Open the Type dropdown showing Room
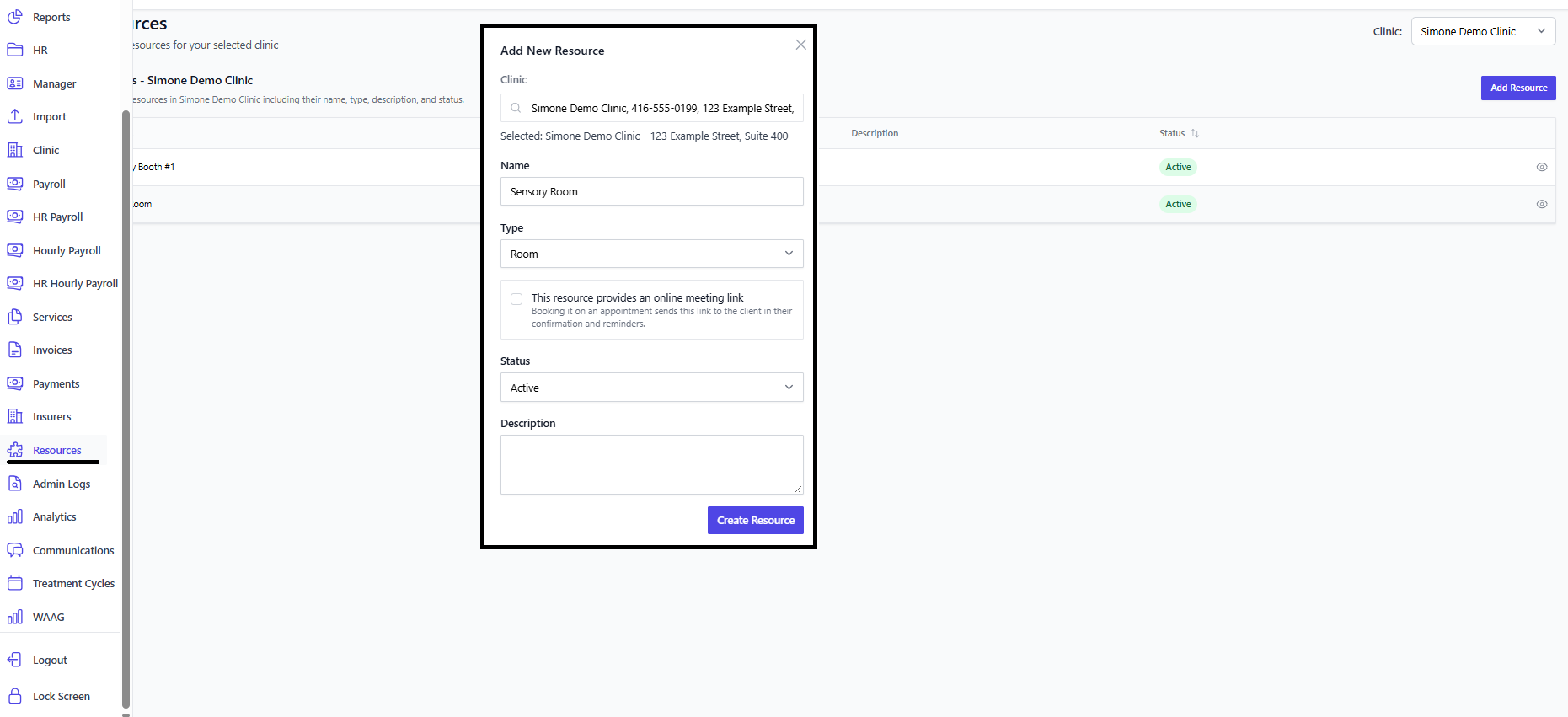This screenshot has height=717, width=1568. [x=652, y=254]
